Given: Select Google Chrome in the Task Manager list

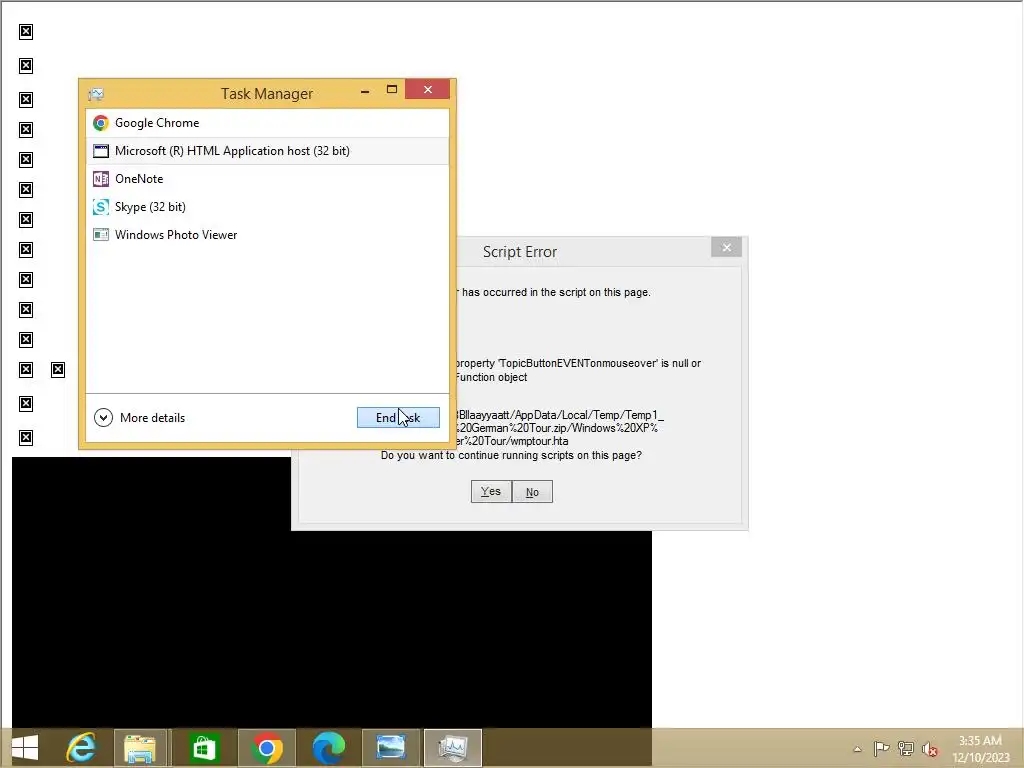Looking at the screenshot, I should pos(267,123).
